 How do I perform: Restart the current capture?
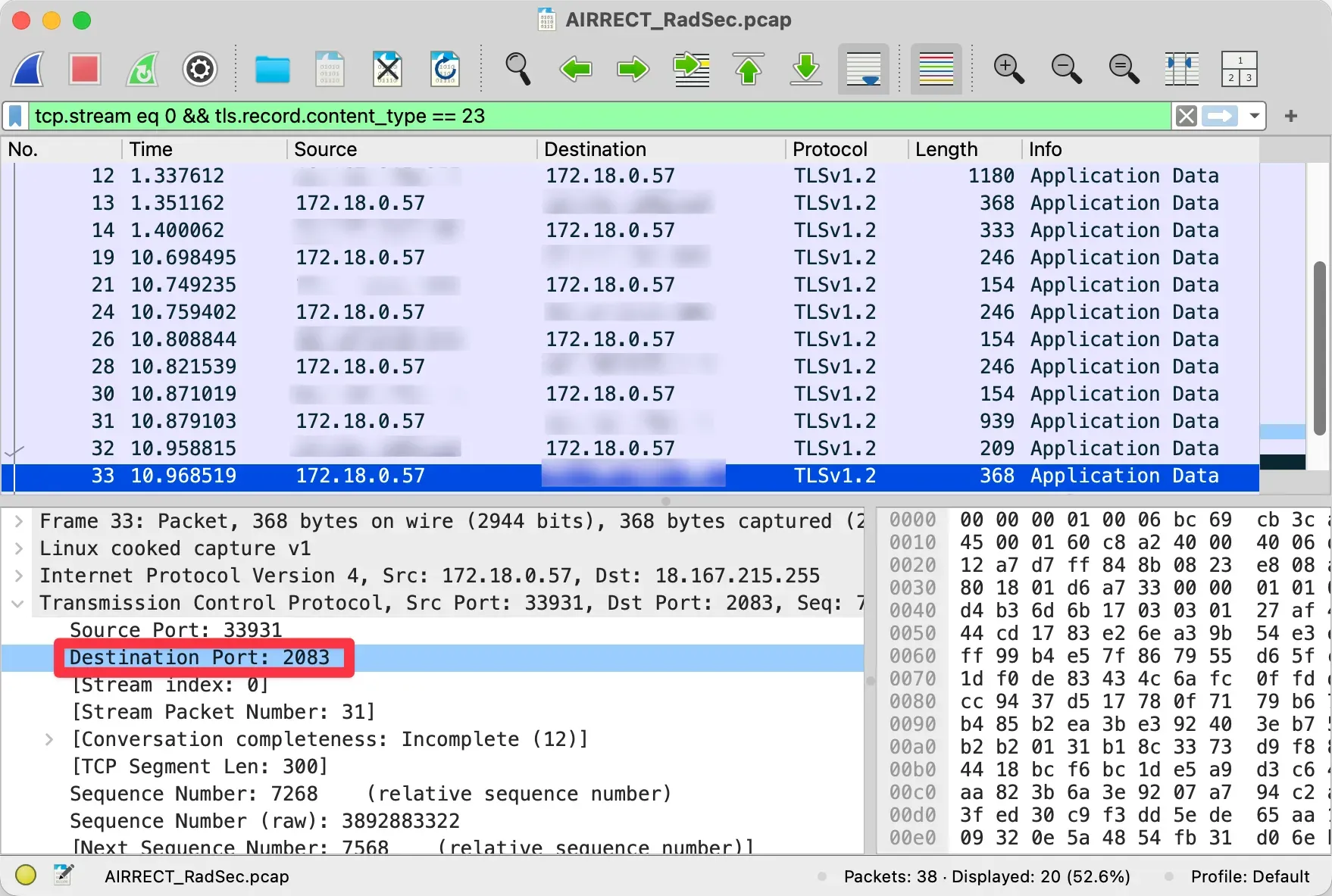[142, 69]
